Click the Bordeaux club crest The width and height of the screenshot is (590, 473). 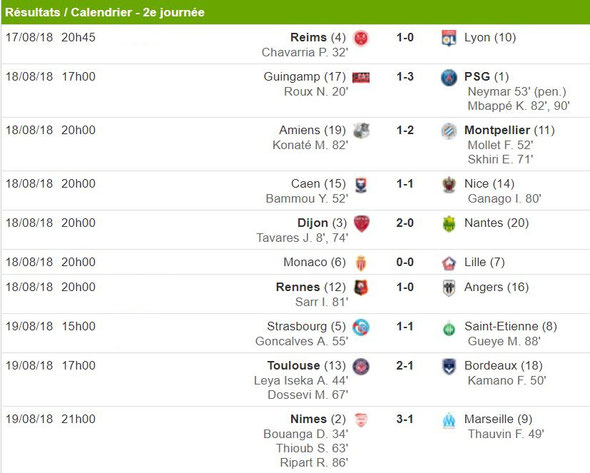[x=449, y=366]
